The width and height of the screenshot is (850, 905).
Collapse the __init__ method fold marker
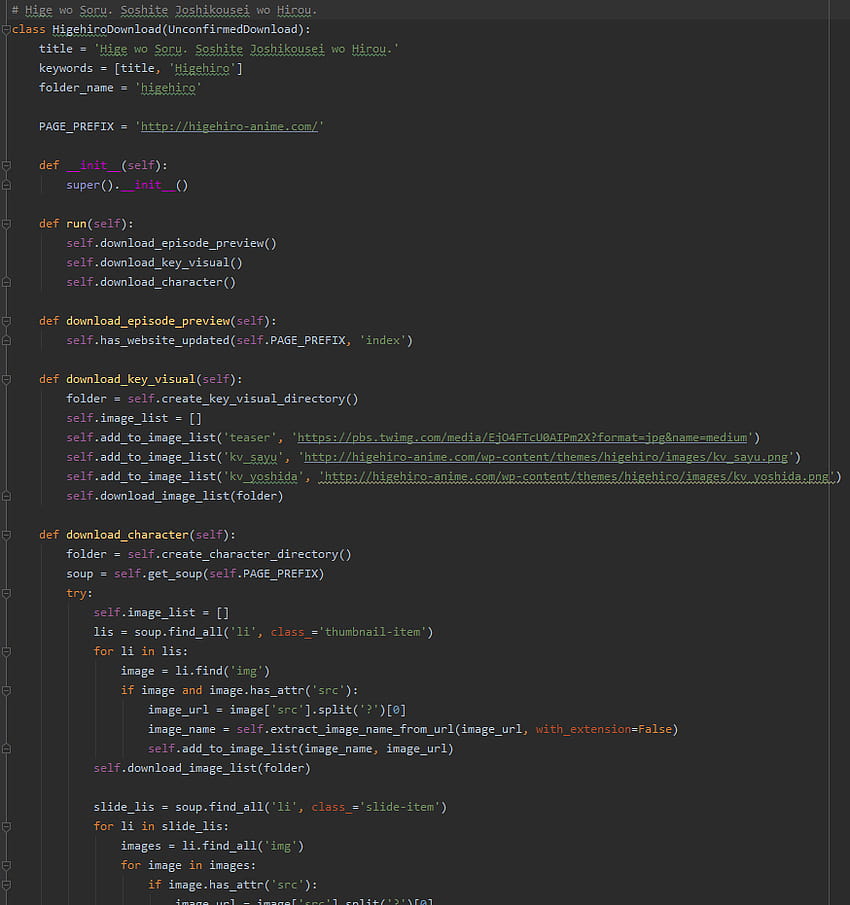pyautogui.click(x=6, y=166)
